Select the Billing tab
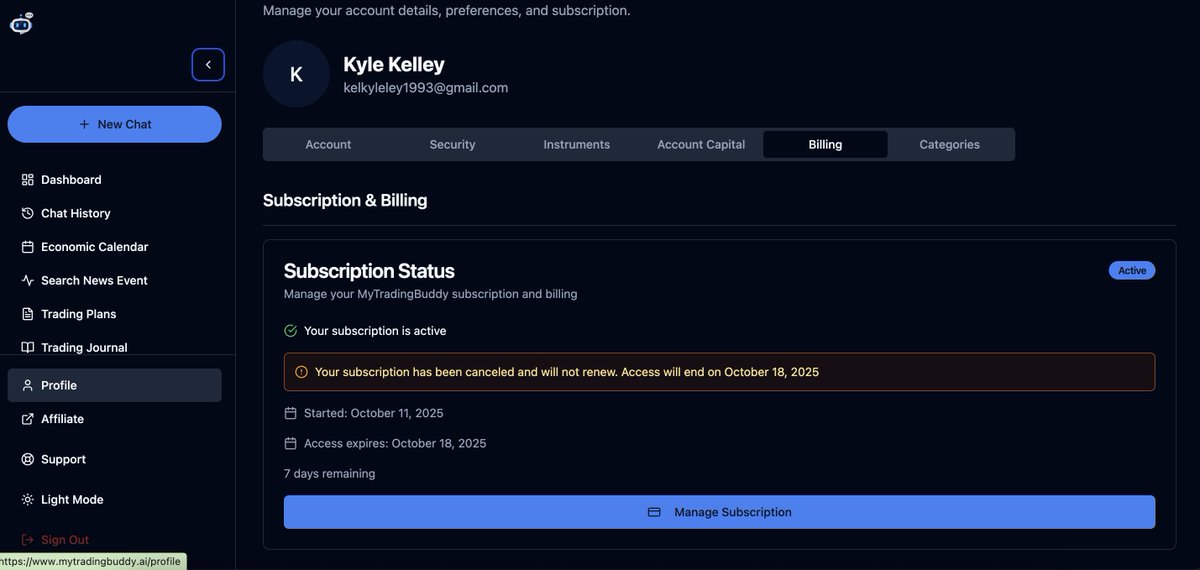 pos(825,144)
